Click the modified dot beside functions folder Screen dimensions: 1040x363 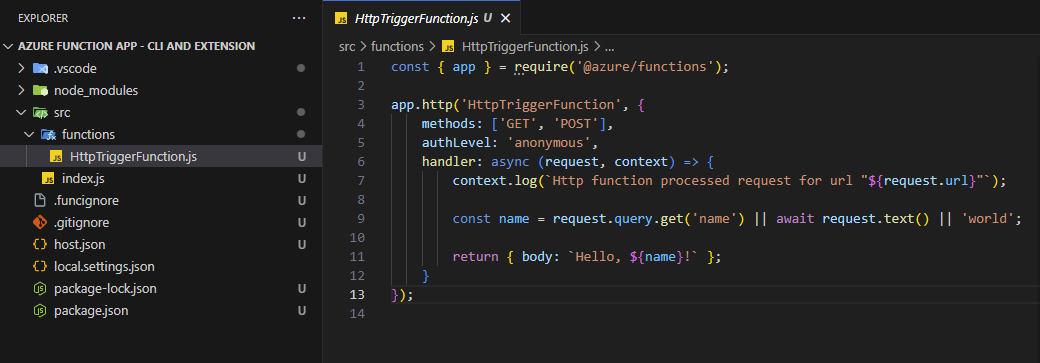(301, 135)
